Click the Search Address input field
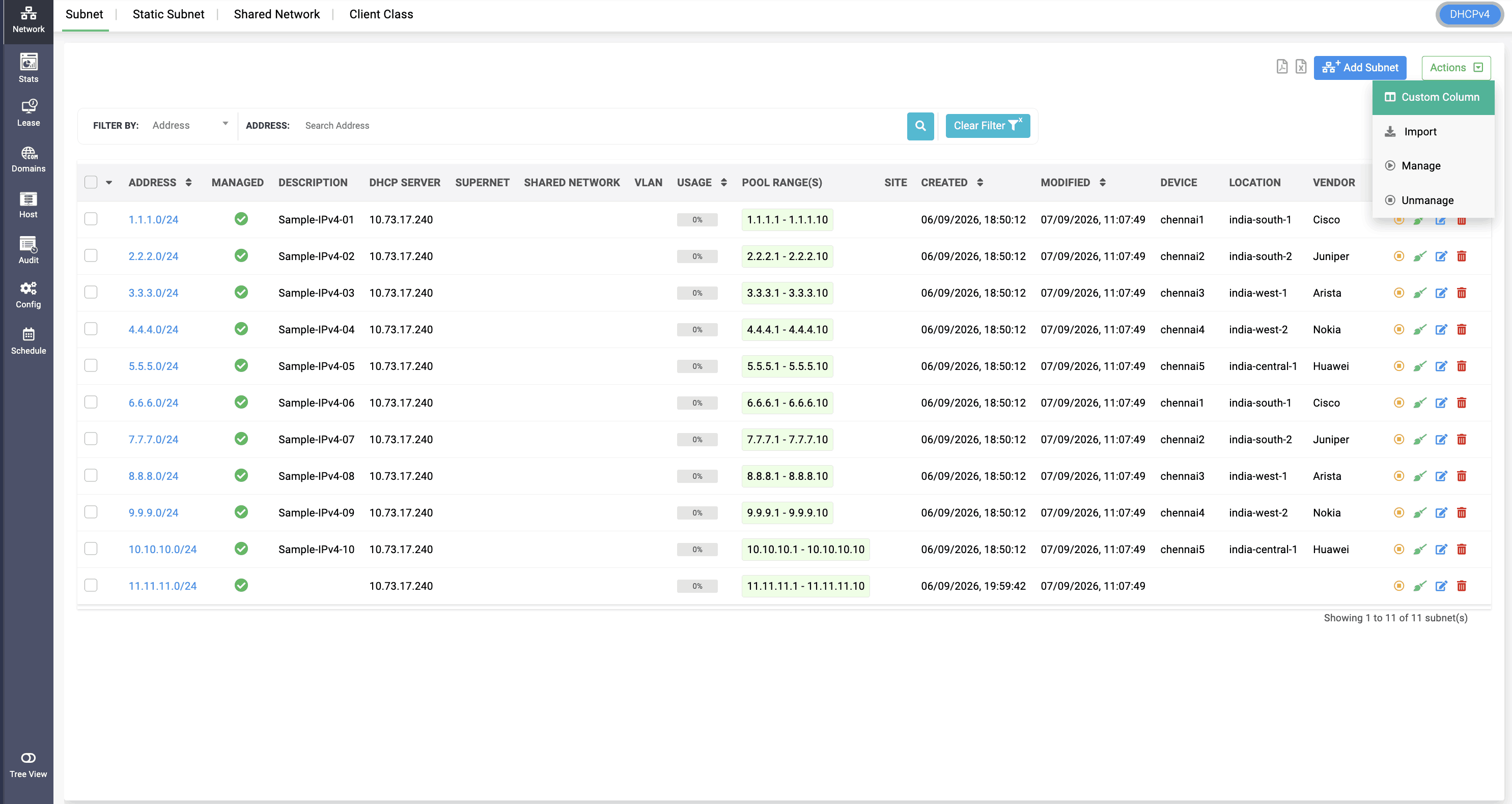This screenshot has width=1512, height=804. pyautogui.click(x=601, y=126)
